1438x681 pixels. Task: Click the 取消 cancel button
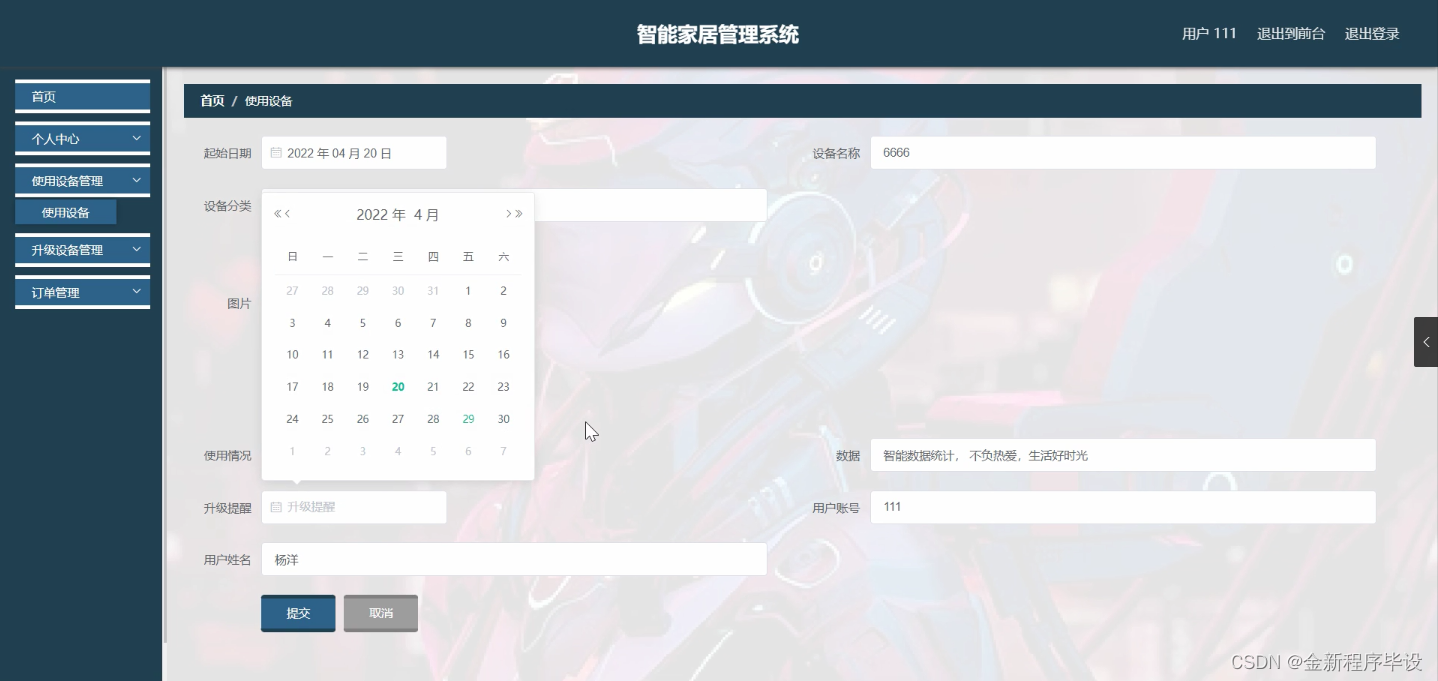click(380, 613)
